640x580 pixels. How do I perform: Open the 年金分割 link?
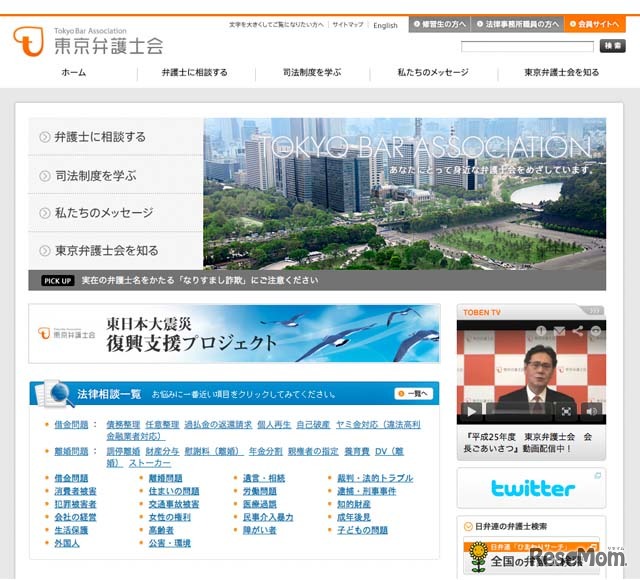coord(266,451)
